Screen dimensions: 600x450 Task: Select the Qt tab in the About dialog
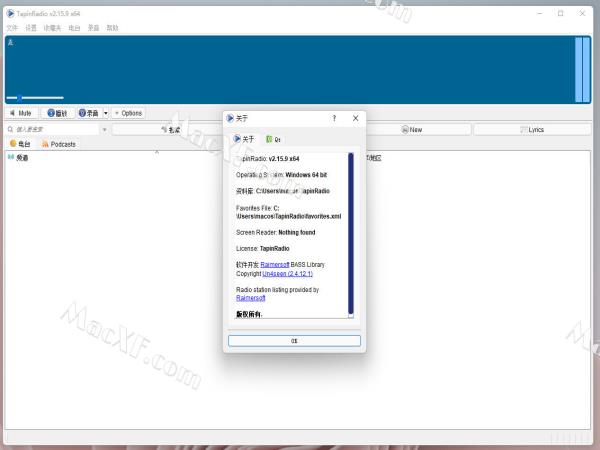tap(273, 139)
